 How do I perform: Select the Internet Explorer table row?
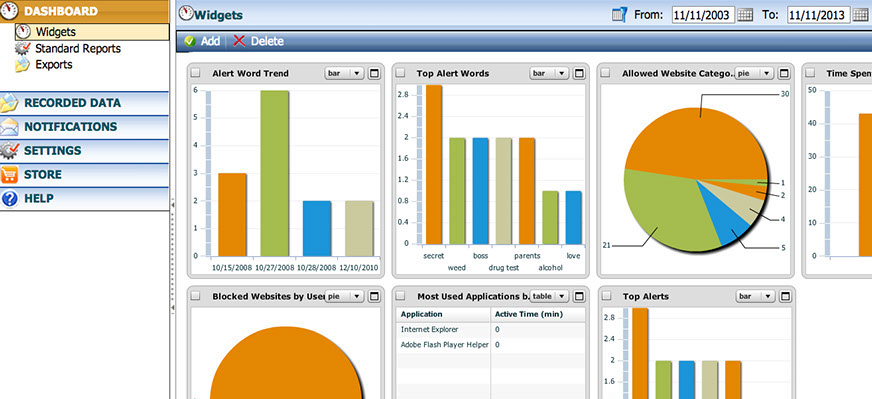pos(490,329)
